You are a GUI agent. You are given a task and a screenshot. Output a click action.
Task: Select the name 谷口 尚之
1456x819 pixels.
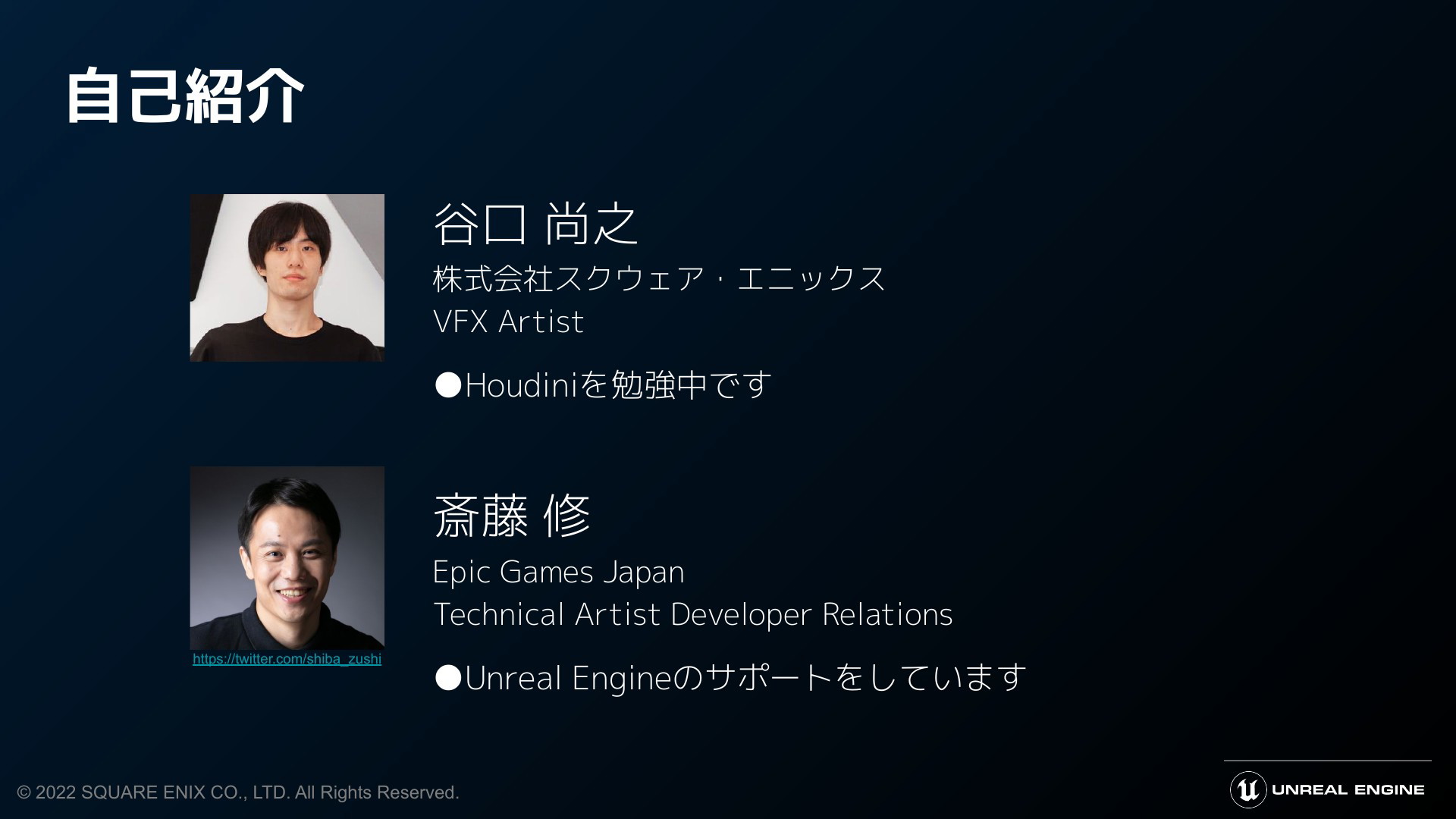click(x=535, y=224)
